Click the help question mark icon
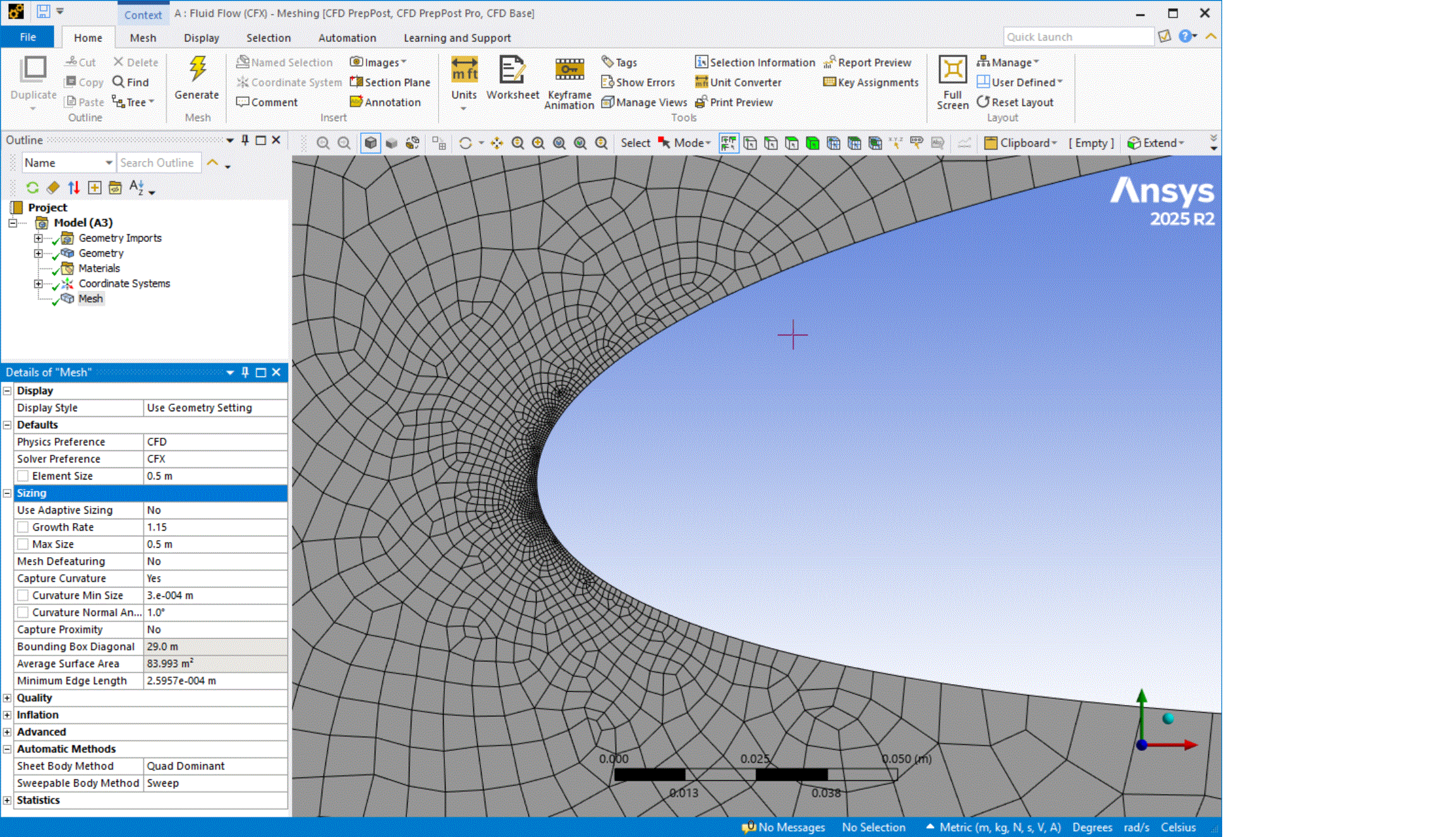 (1186, 37)
